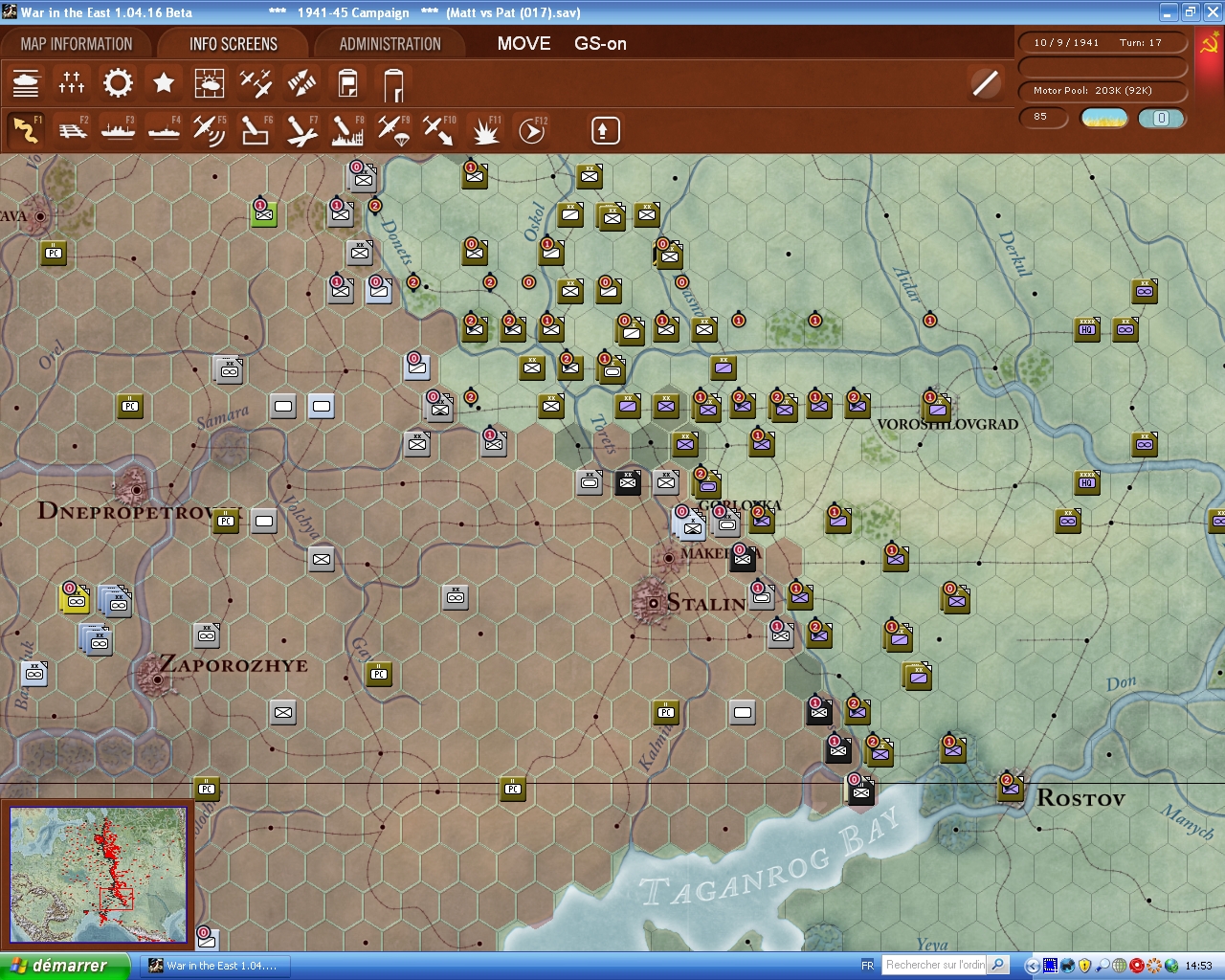Click the Taganrog Bay label
Viewport: 1225px width, 980px height.
(771, 860)
